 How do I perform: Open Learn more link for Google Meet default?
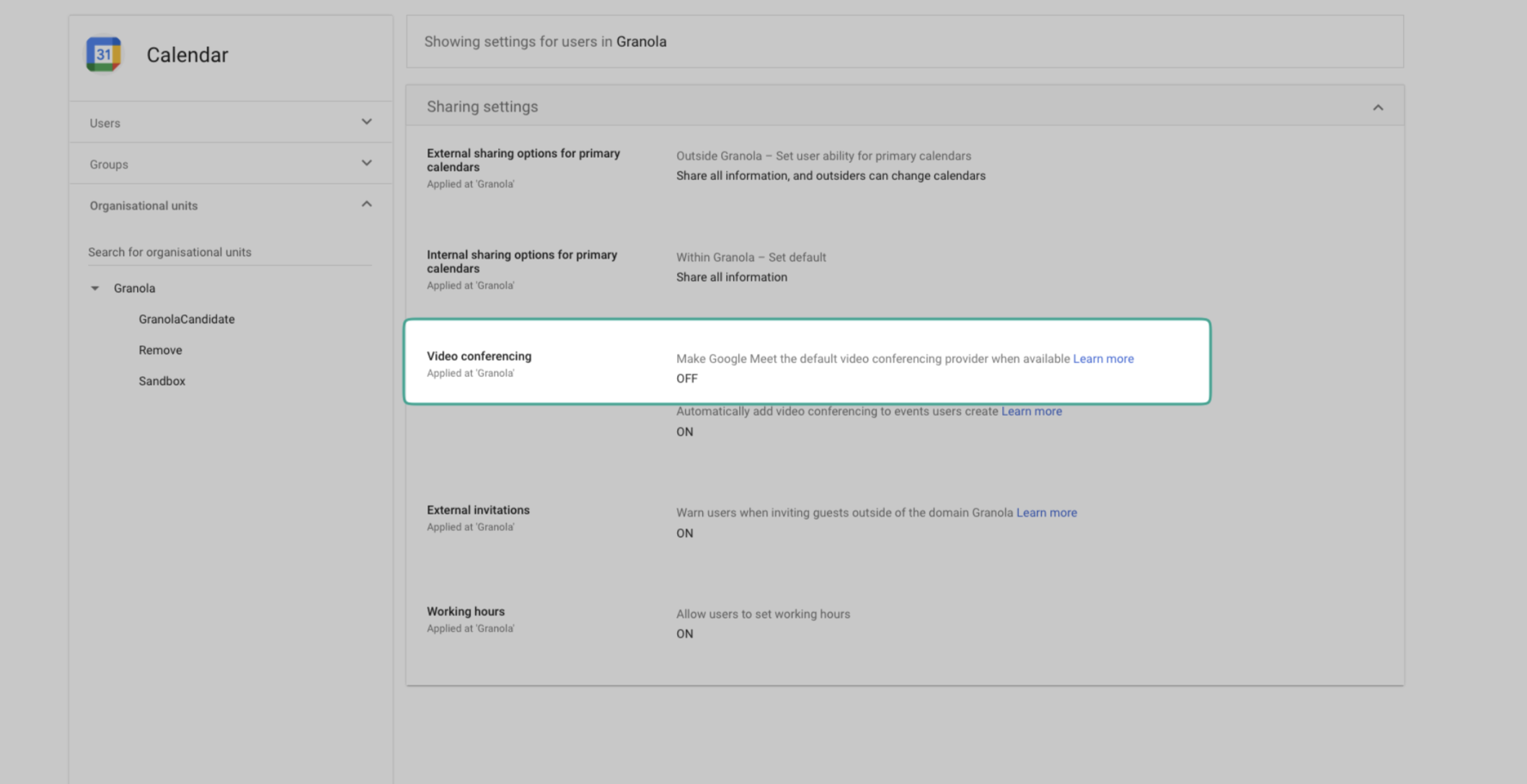tap(1103, 359)
